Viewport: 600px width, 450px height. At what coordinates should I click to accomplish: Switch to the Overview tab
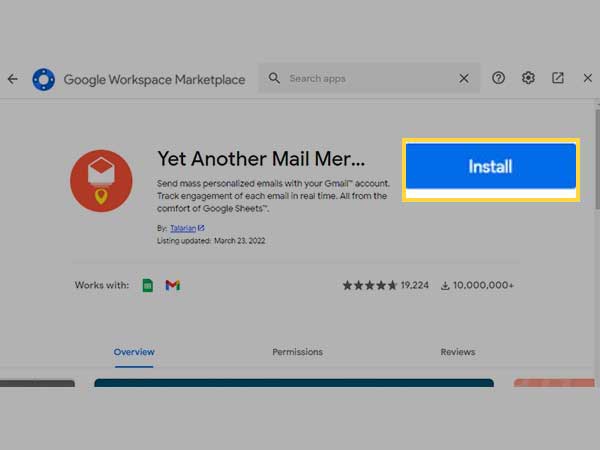click(134, 352)
